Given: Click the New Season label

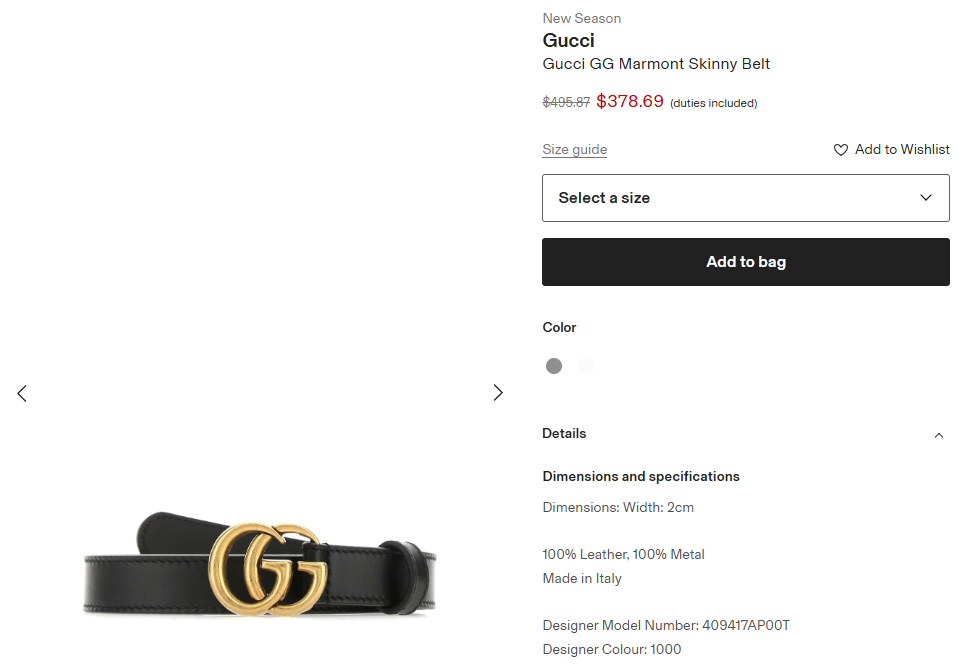Looking at the screenshot, I should tap(581, 18).
